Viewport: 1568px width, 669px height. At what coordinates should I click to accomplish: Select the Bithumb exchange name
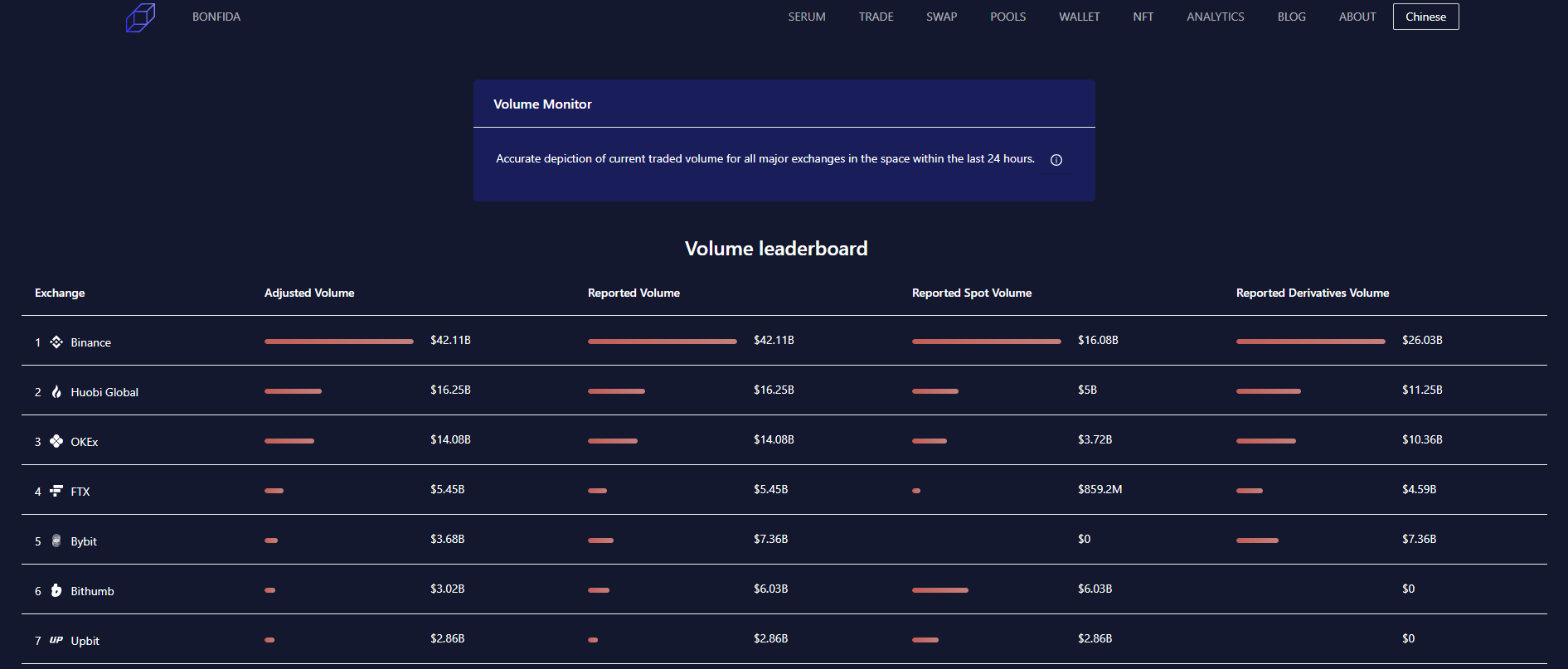tap(93, 591)
